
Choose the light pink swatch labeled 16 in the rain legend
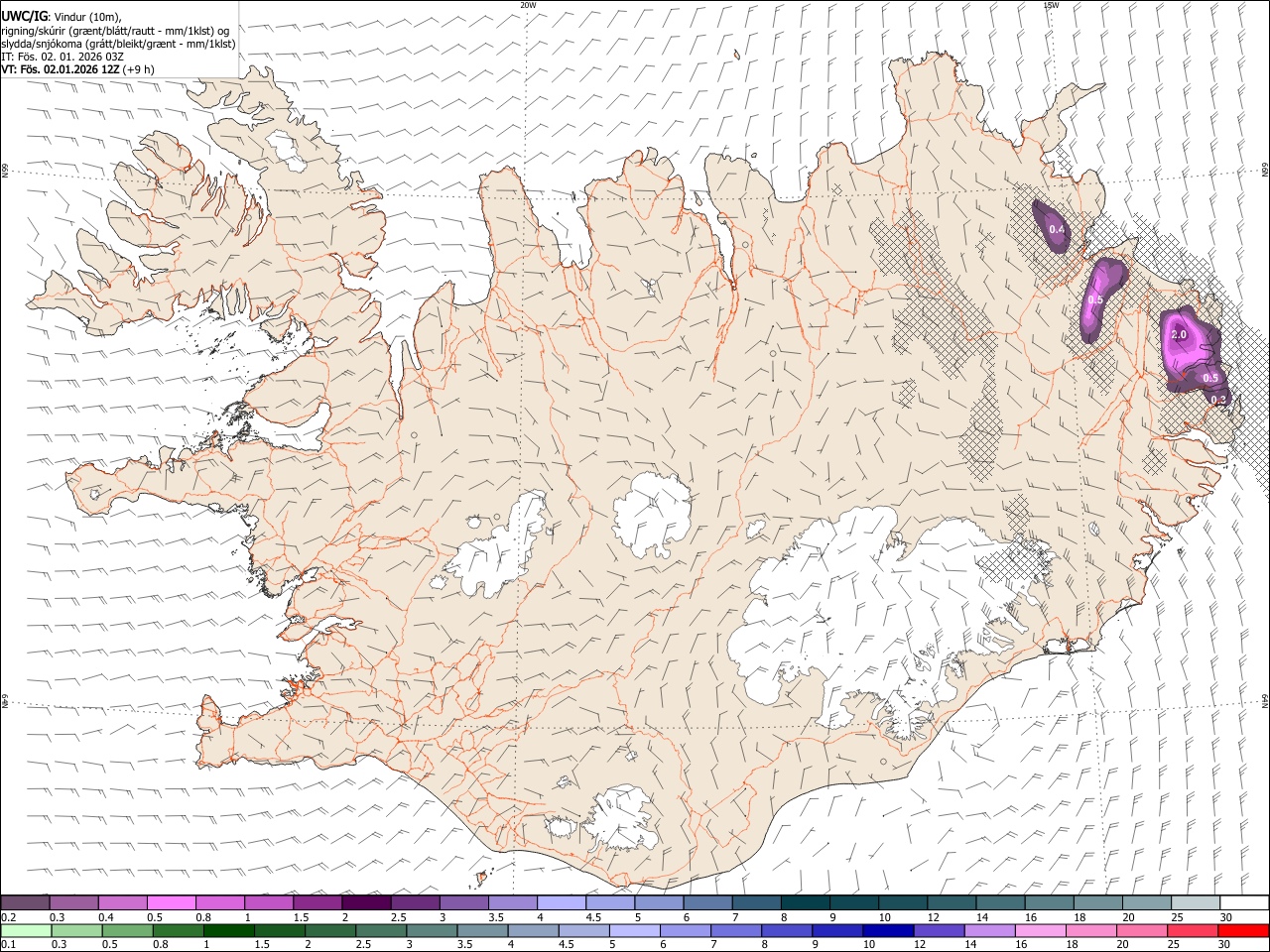1039,930
